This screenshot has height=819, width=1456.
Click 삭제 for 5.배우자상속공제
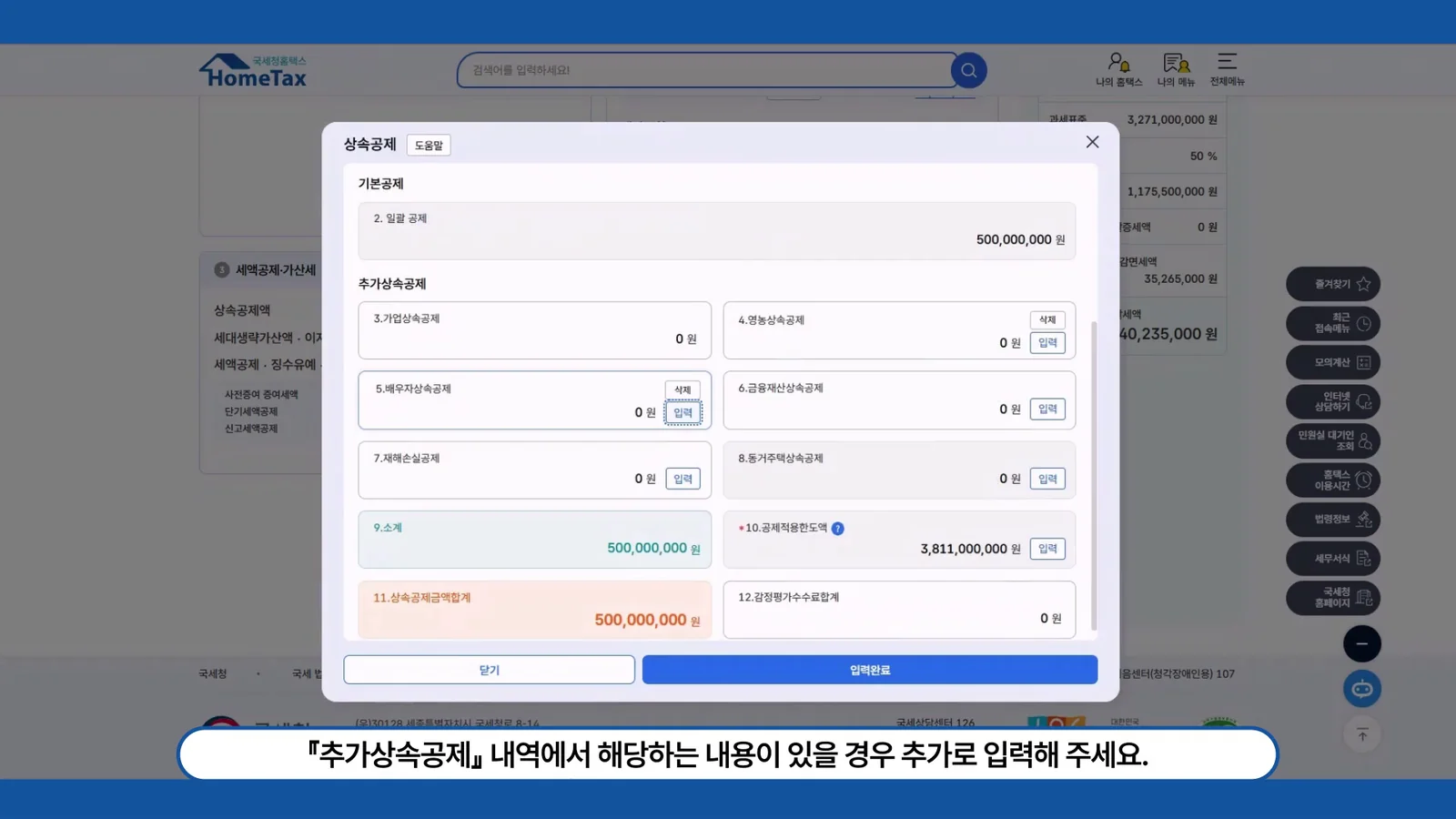[x=682, y=389]
